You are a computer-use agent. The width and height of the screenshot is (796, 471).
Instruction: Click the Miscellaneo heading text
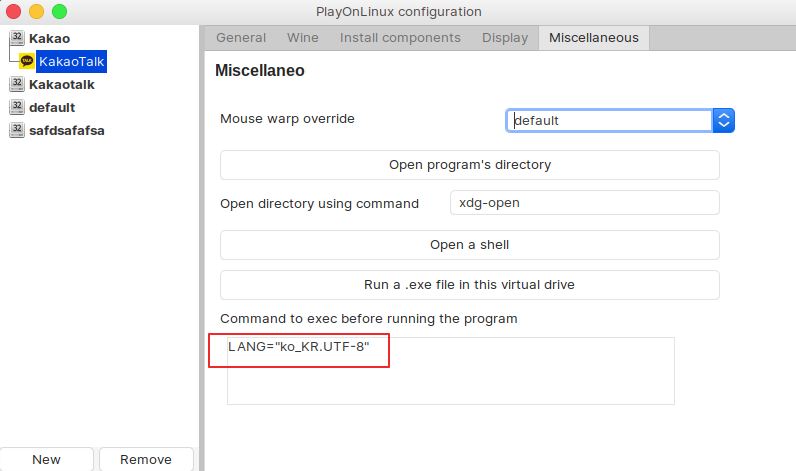point(260,71)
